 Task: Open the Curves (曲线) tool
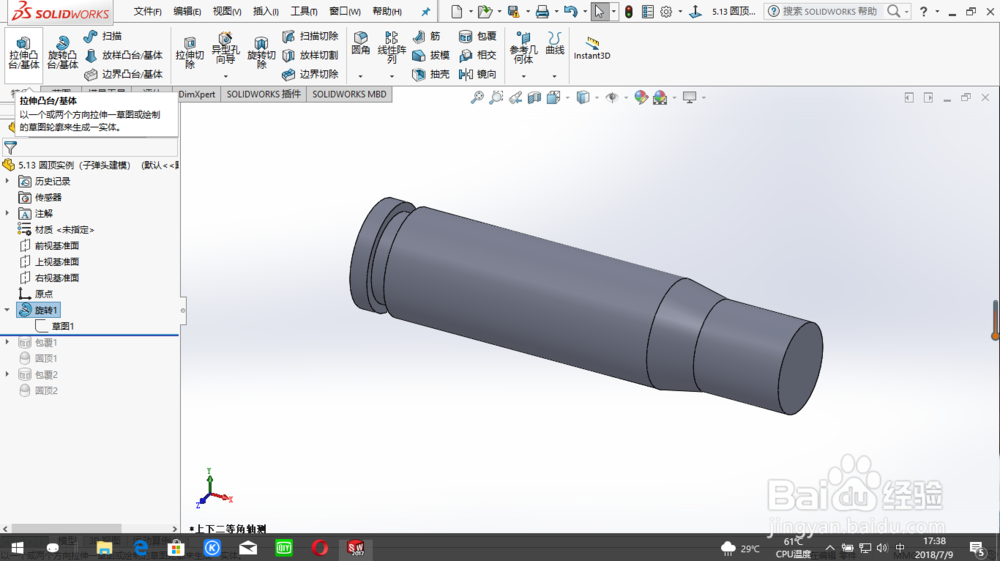pos(554,44)
